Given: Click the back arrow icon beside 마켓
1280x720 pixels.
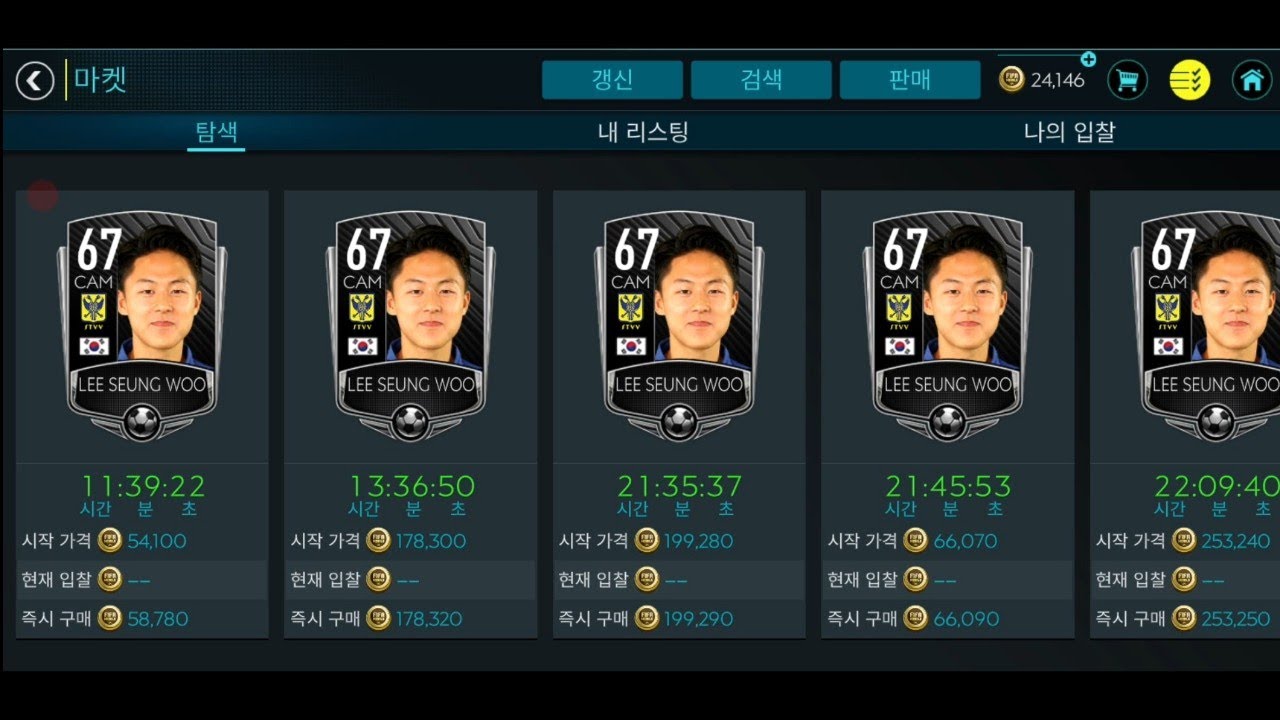Looking at the screenshot, I should click(x=35, y=80).
